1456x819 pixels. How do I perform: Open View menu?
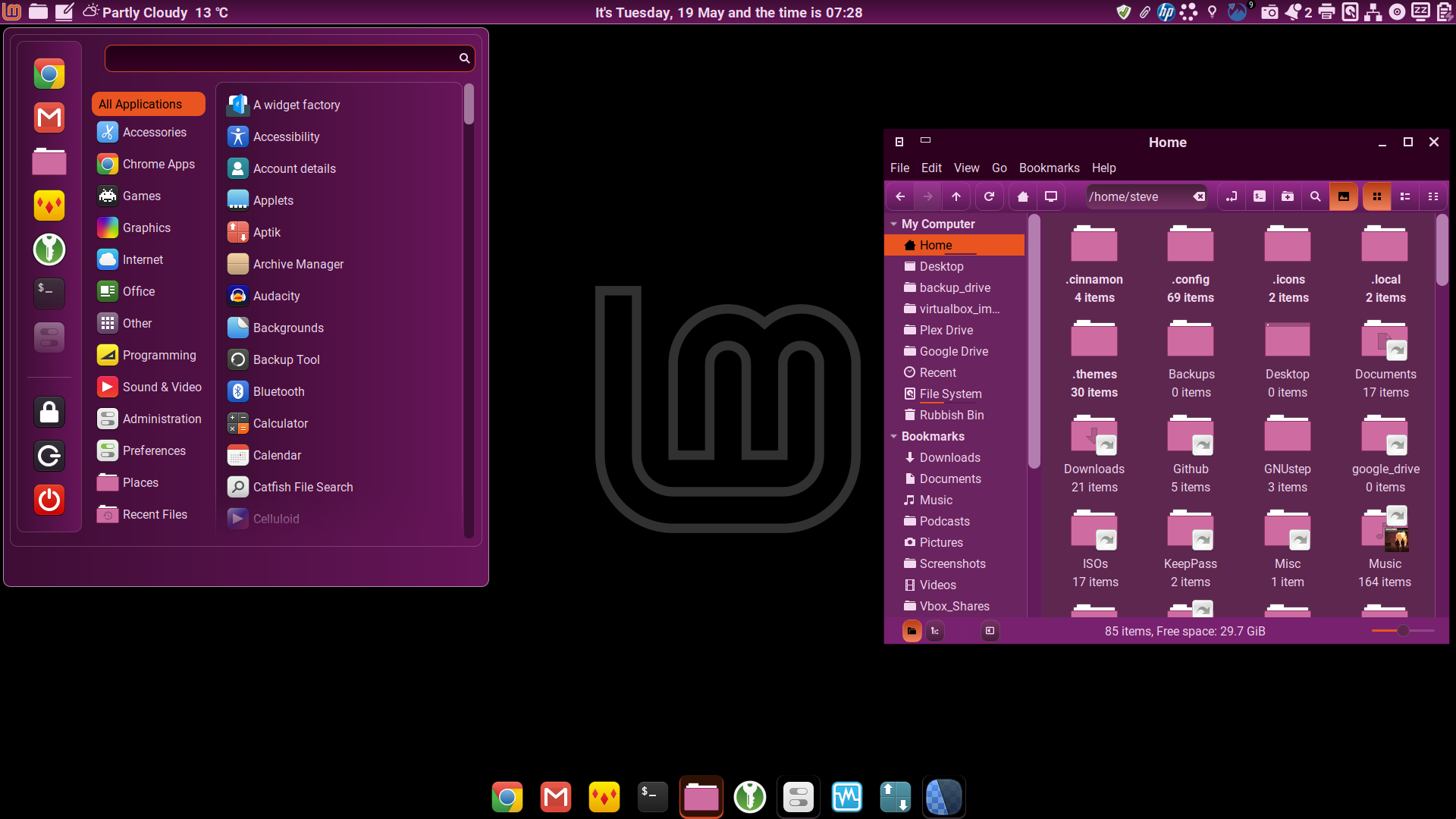point(966,168)
